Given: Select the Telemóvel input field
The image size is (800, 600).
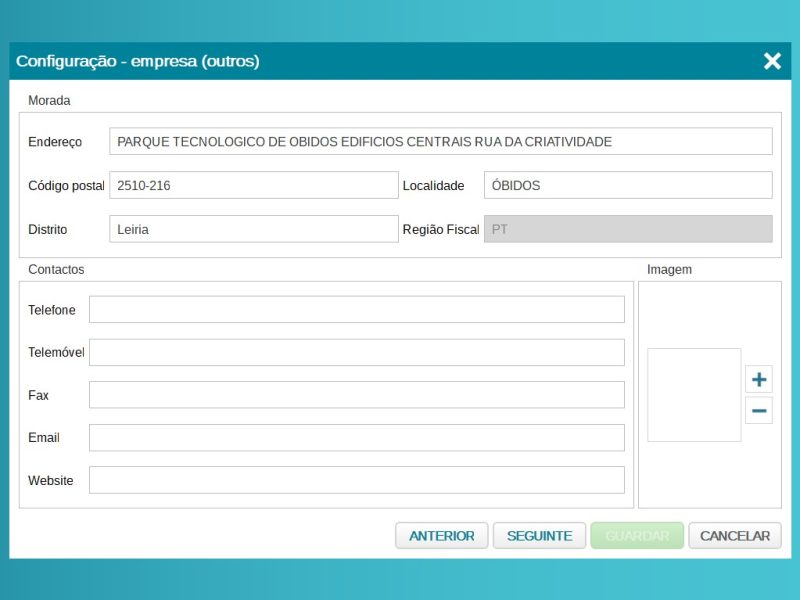Looking at the screenshot, I should pyautogui.click(x=356, y=353).
